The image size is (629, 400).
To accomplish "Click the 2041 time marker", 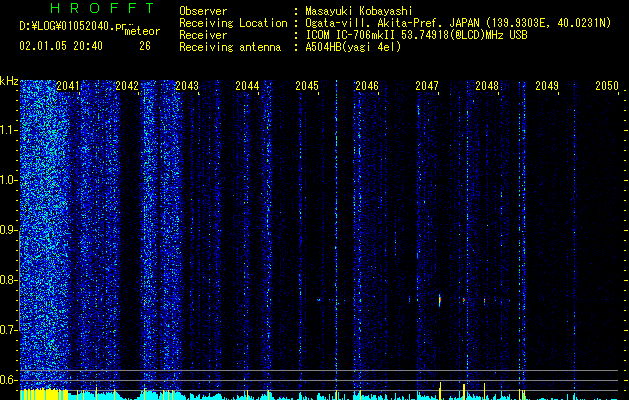I will click(67, 86).
